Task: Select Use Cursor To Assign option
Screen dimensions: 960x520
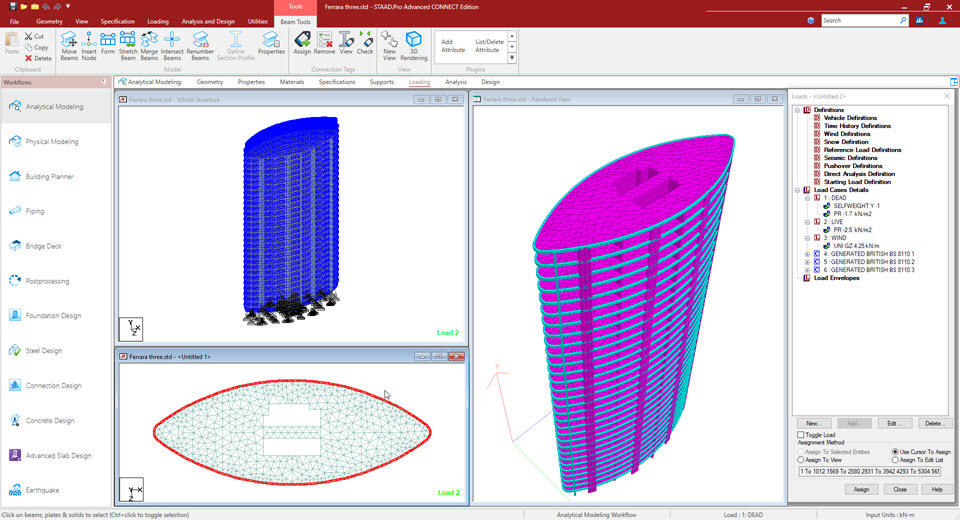Action: (x=895, y=452)
